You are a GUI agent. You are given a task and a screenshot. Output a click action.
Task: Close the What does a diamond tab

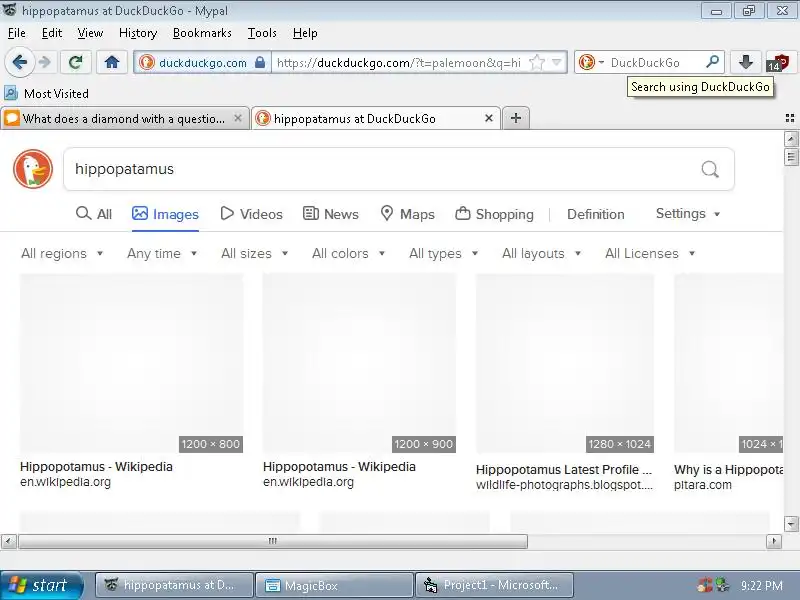(x=238, y=118)
